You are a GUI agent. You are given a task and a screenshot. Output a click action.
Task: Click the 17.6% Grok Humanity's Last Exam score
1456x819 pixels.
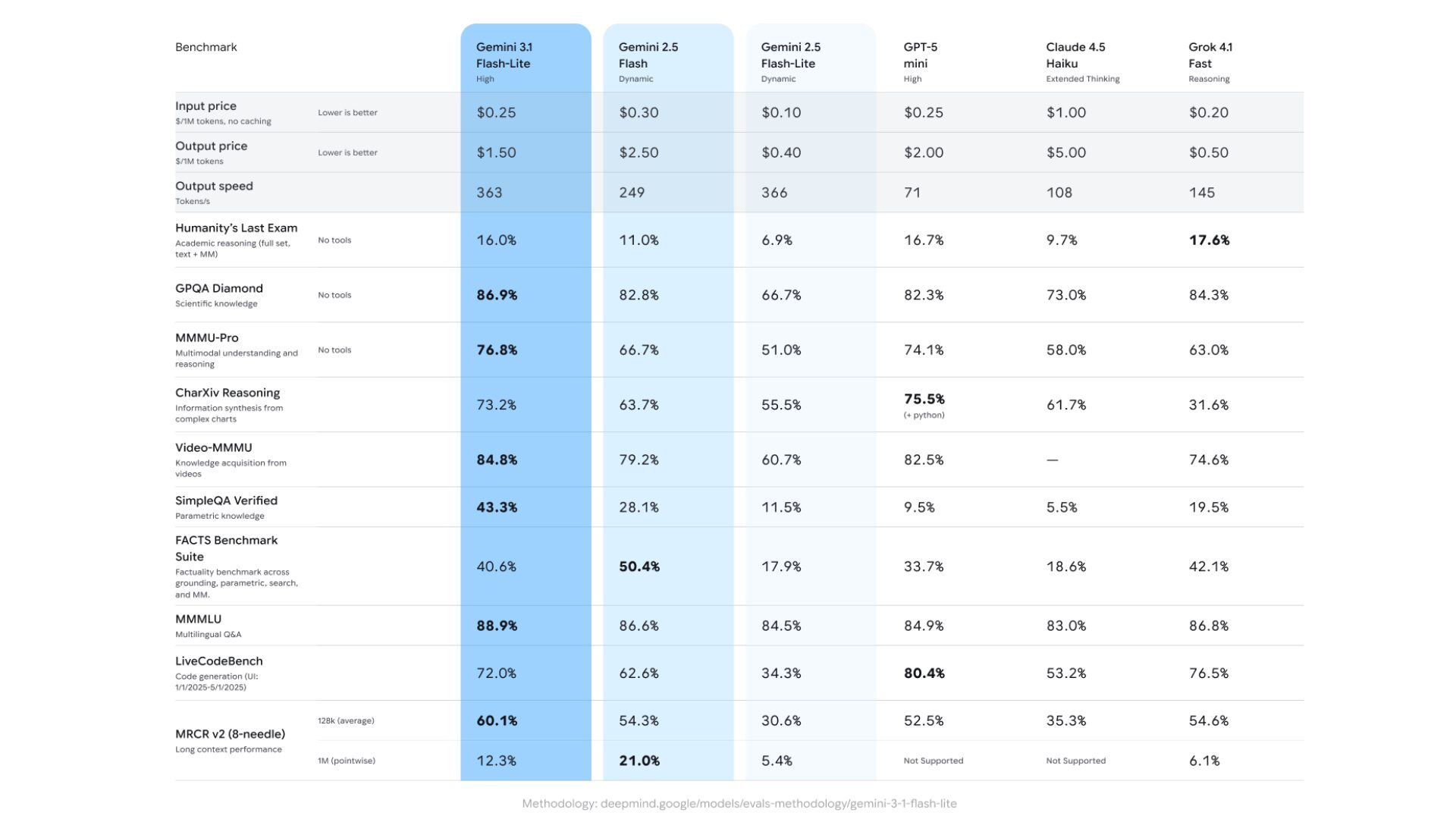[x=1209, y=240]
